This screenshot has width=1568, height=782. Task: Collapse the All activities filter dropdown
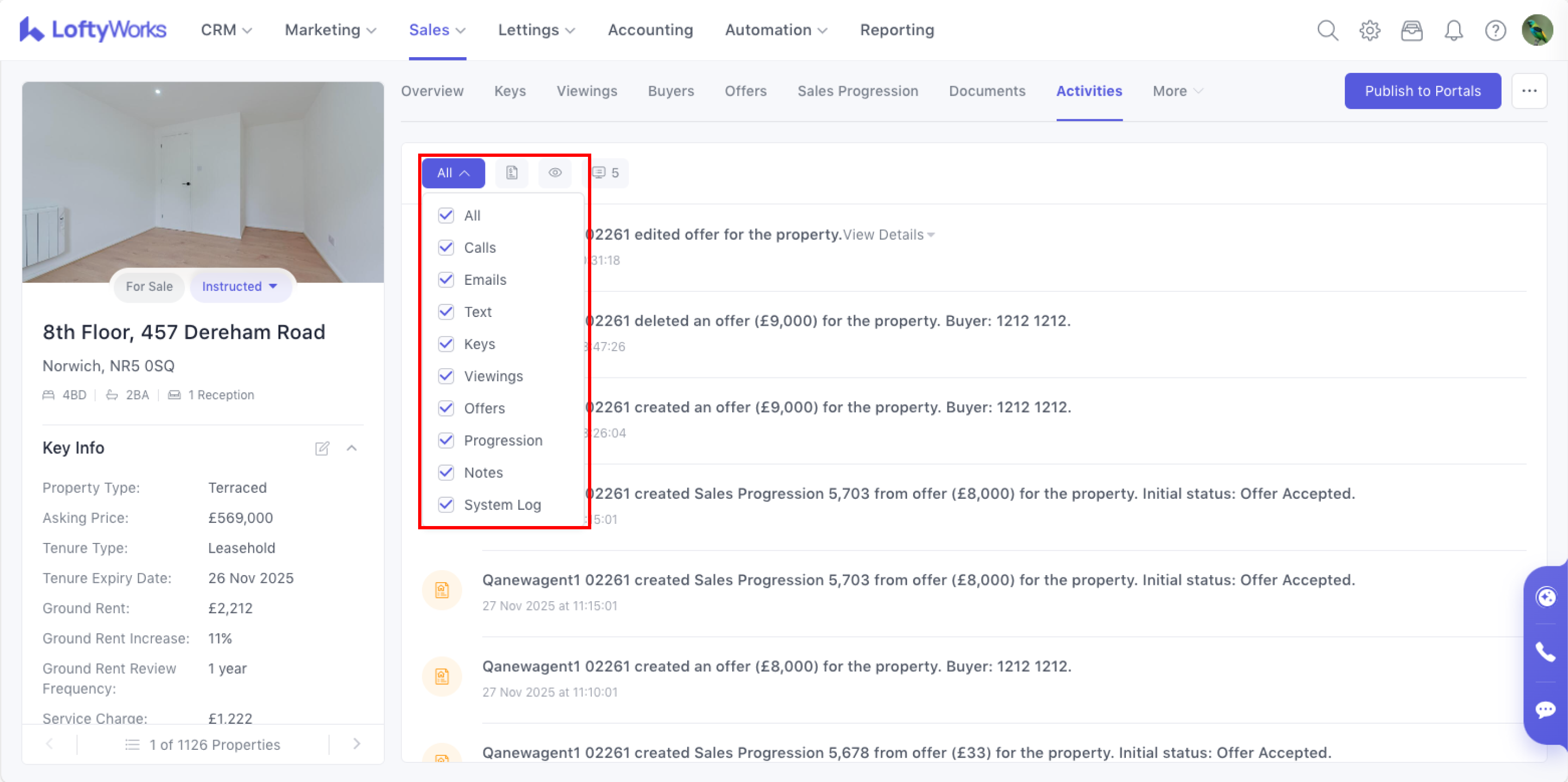coord(453,173)
